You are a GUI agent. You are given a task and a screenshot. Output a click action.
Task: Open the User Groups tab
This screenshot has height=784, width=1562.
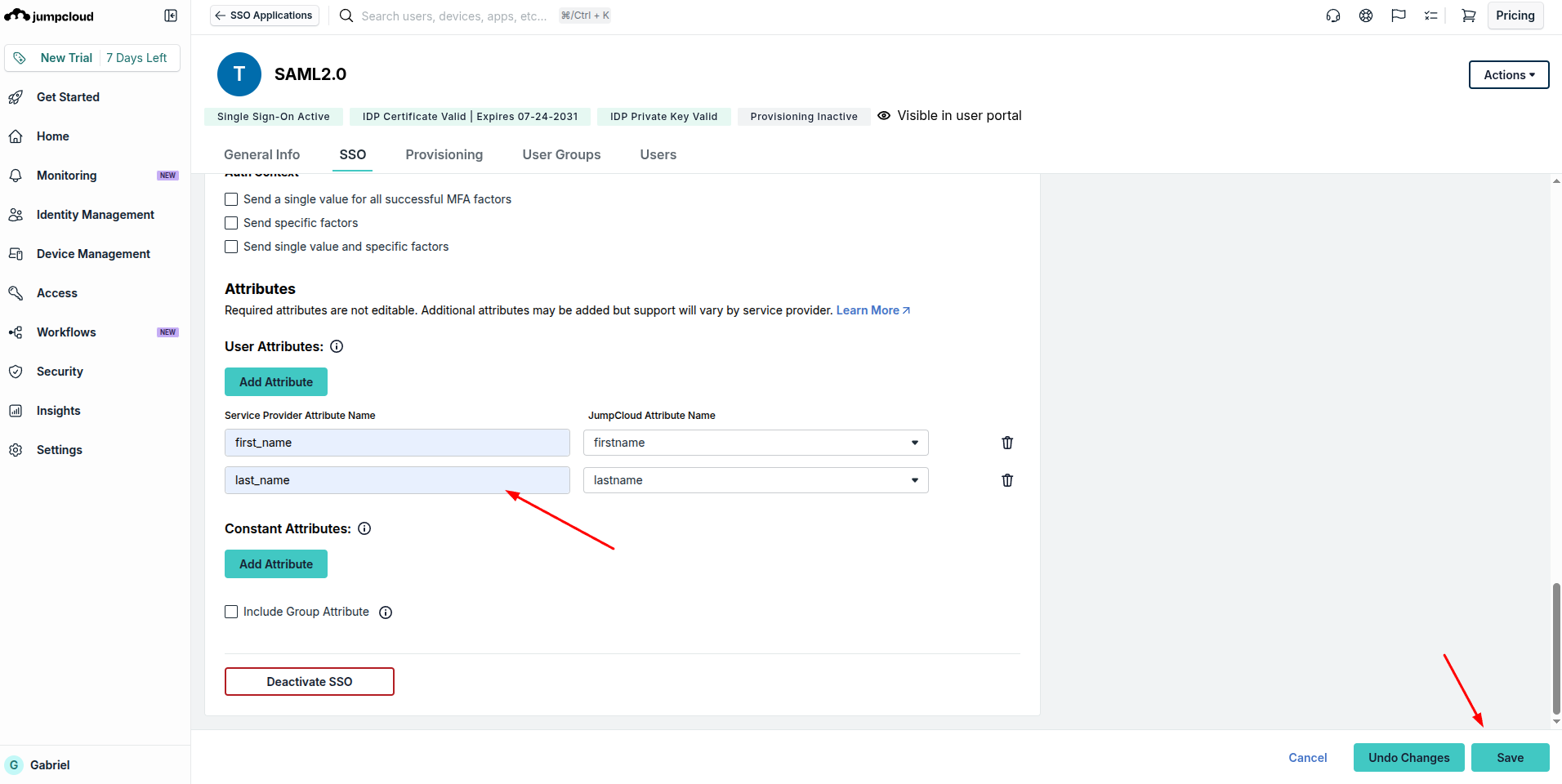561,154
